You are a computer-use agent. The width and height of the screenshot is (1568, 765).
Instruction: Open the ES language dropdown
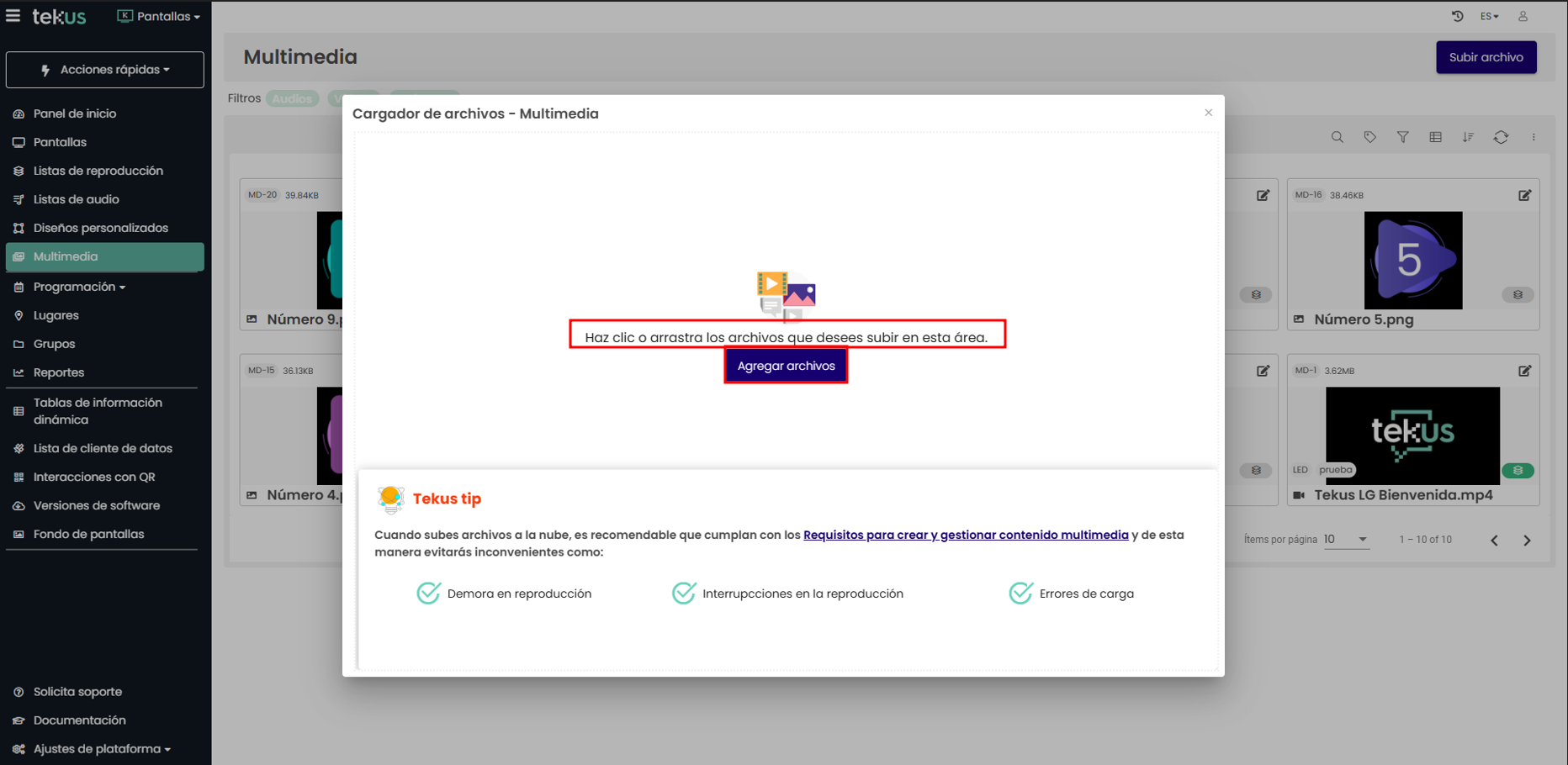pos(1489,16)
